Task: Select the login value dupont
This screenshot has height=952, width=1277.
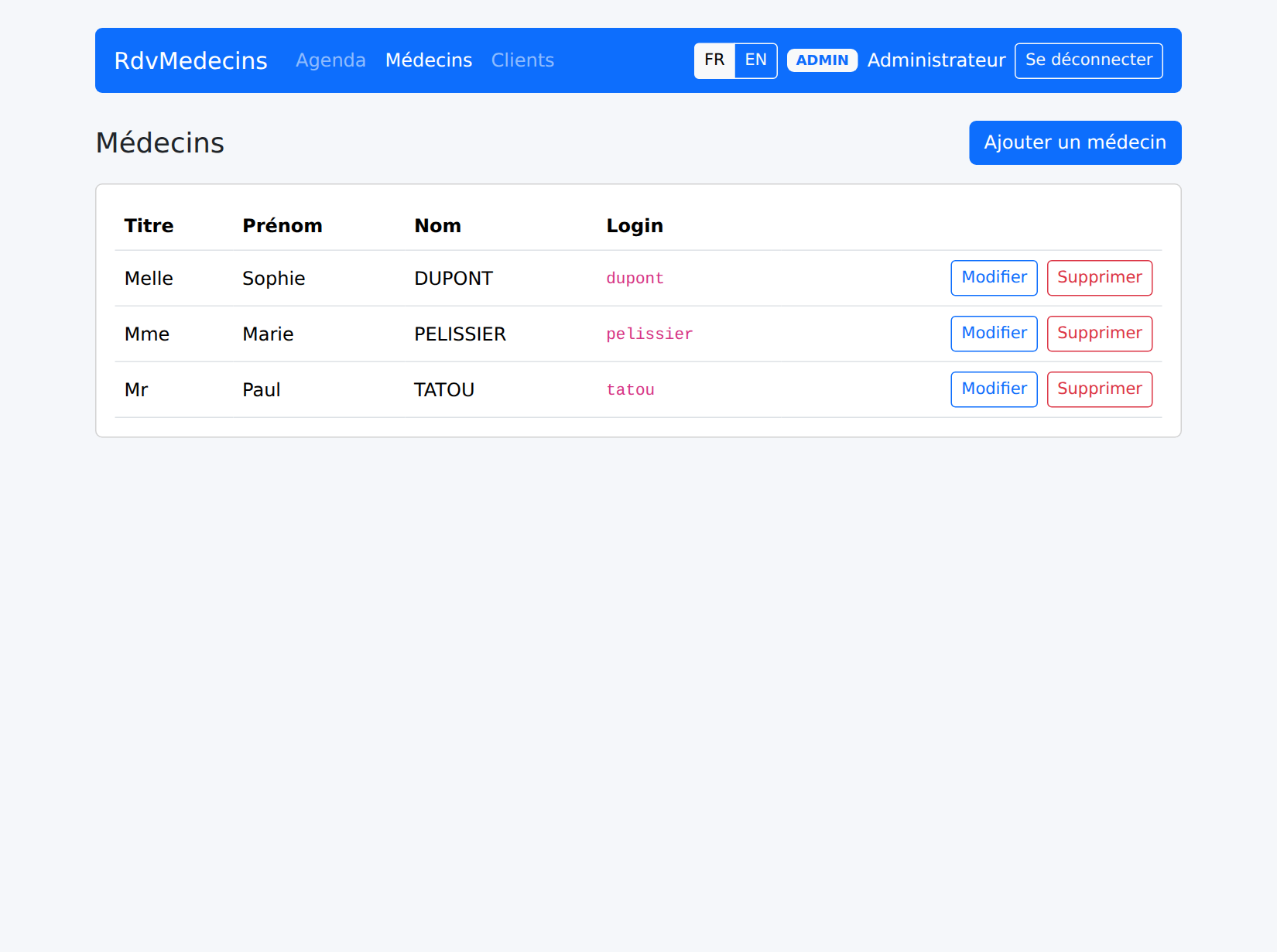Action: pyautogui.click(x=635, y=279)
